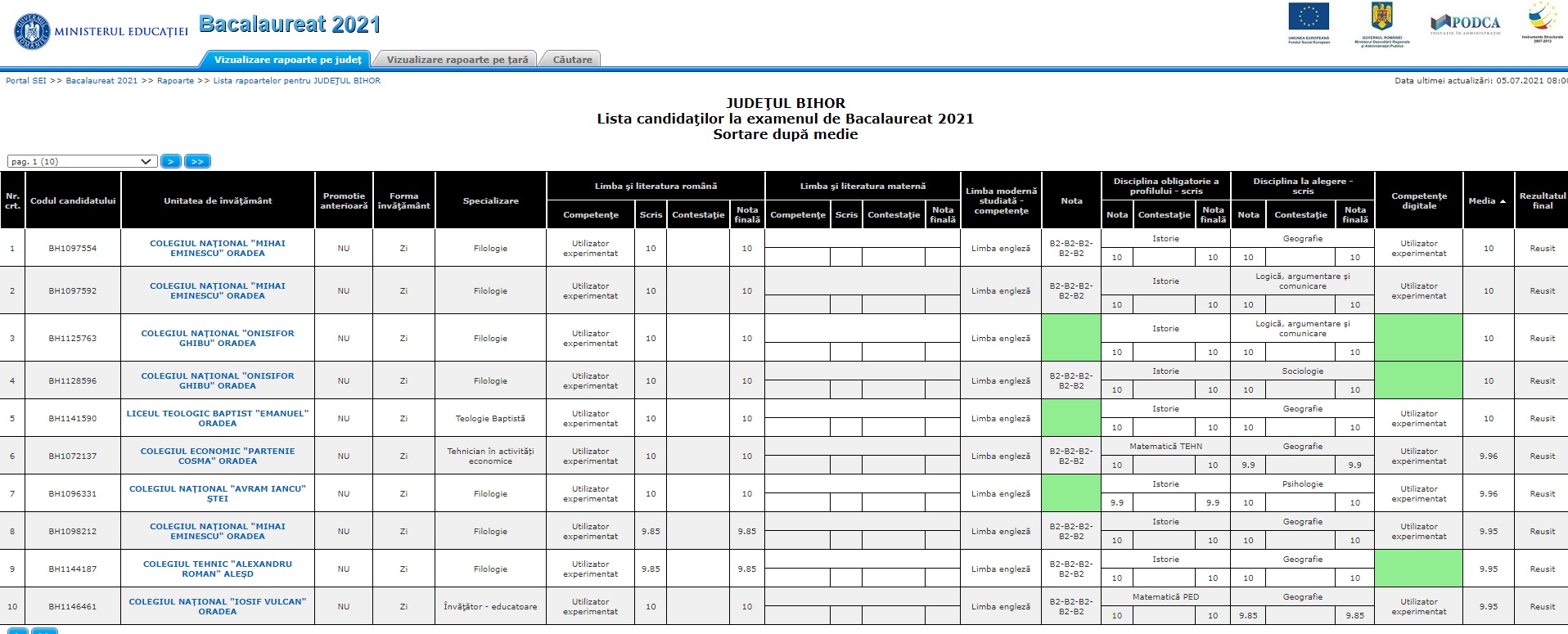Go to next page with single arrow button
The height and width of the screenshot is (634, 1568).
(171, 161)
